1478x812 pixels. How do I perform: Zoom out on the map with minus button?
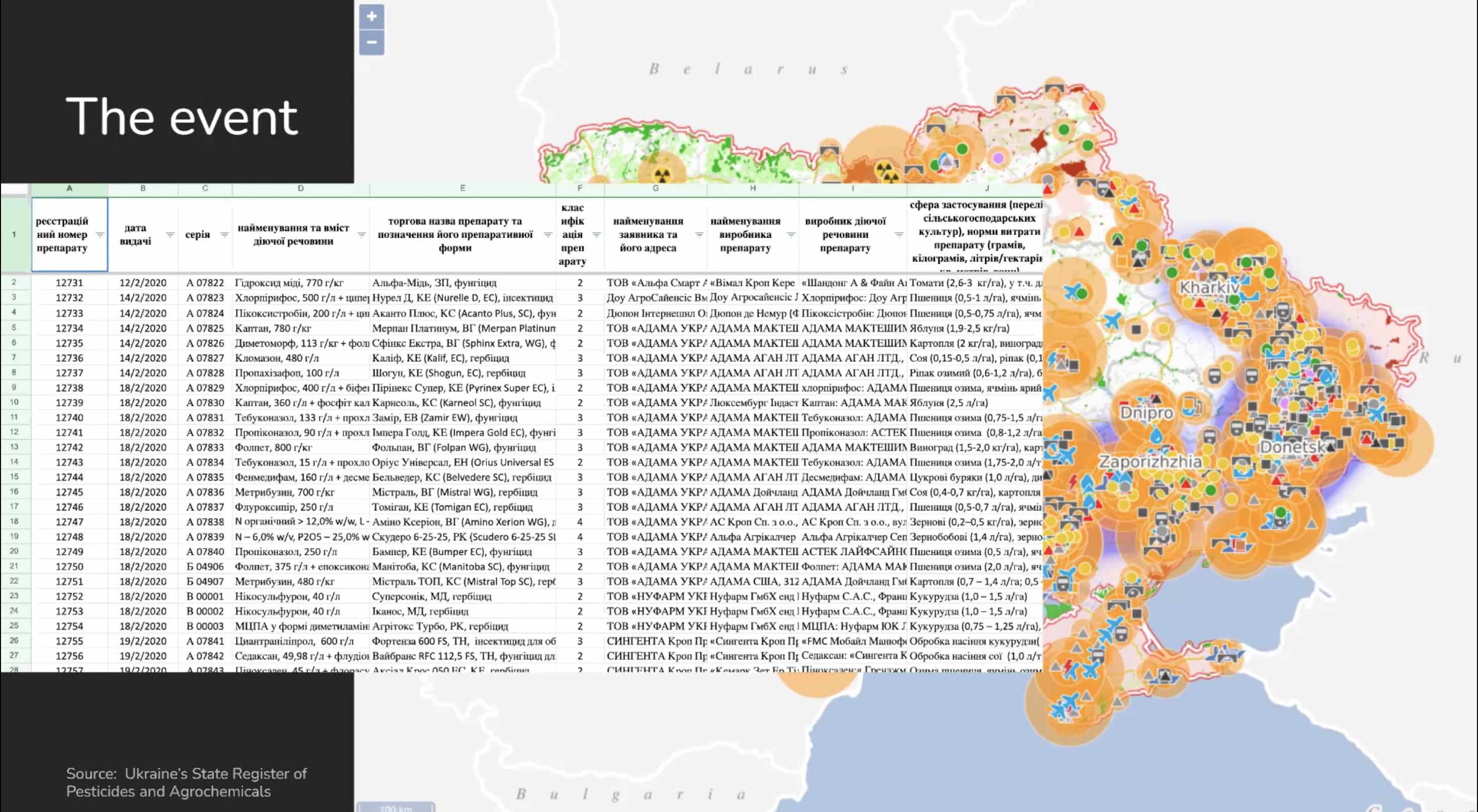point(372,42)
